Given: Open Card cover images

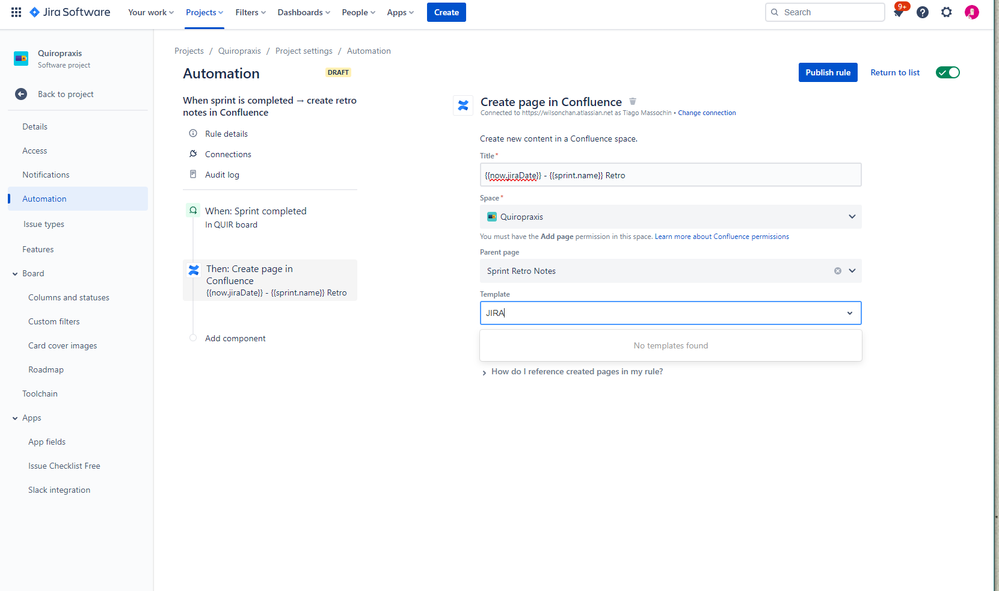Looking at the screenshot, I should [62, 346].
